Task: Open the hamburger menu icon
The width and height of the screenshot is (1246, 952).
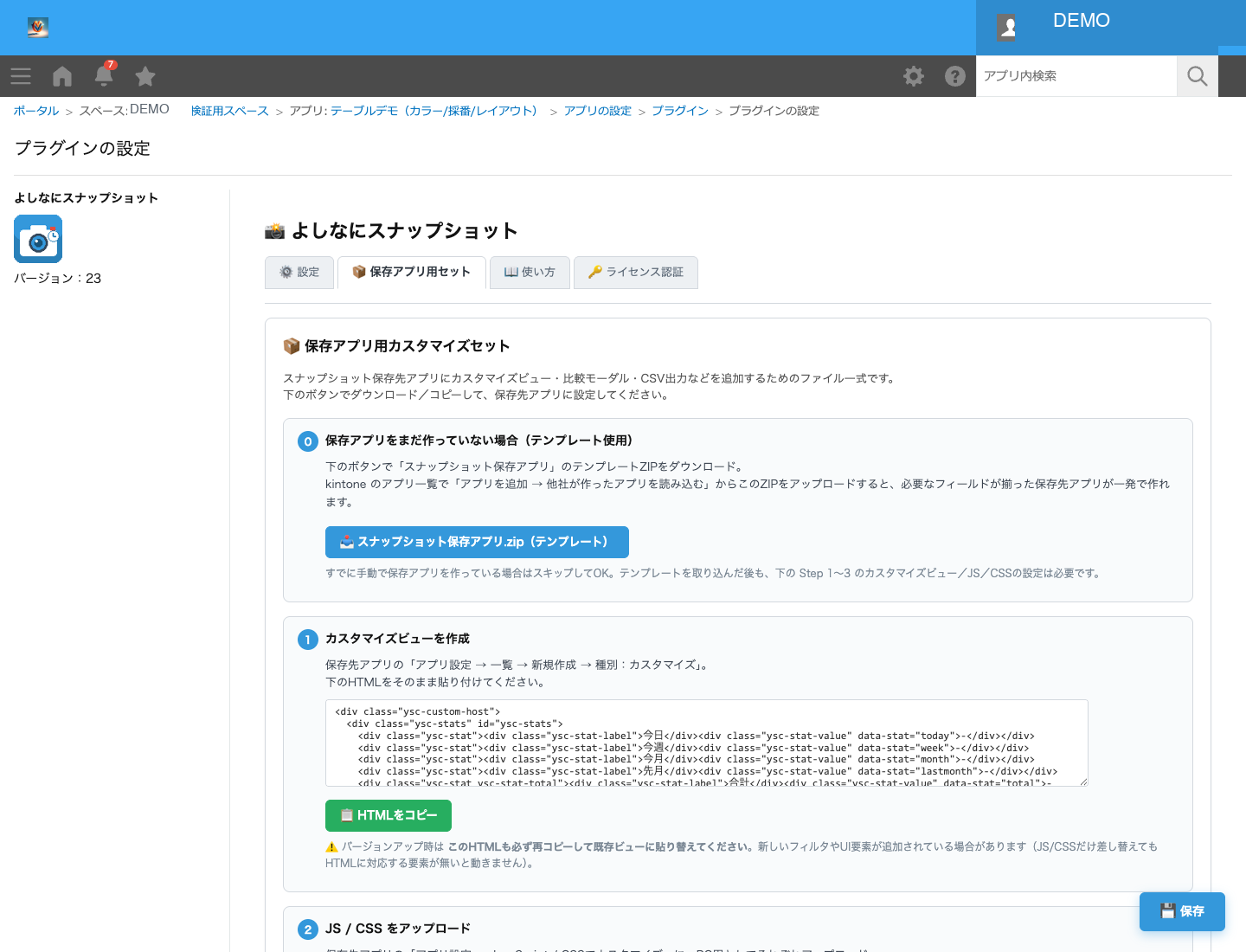Action: pos(21,76)
